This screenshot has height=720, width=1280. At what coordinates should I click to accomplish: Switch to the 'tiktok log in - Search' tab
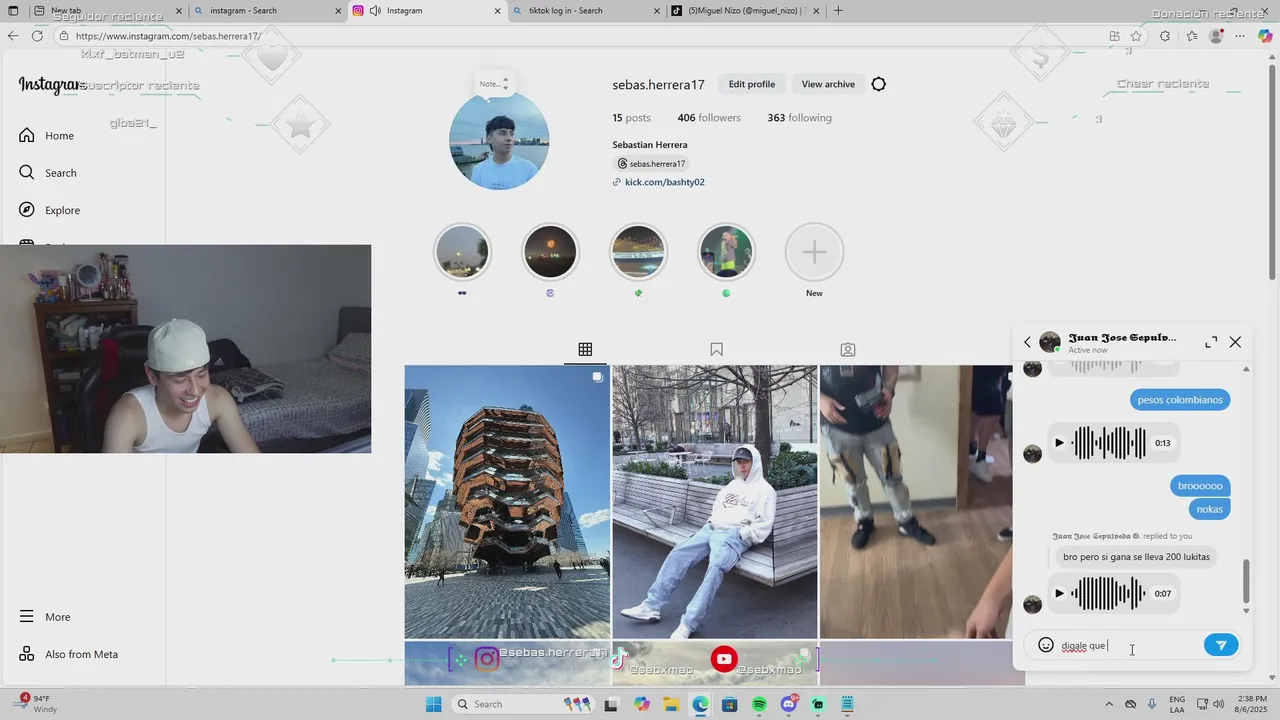pos(585,11)
